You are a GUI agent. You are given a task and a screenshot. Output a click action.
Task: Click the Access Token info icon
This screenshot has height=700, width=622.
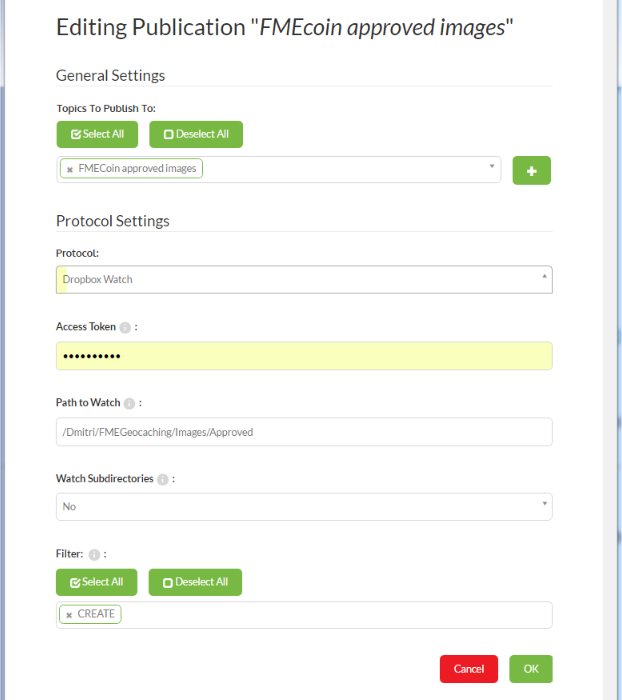[x=125, y=327]
